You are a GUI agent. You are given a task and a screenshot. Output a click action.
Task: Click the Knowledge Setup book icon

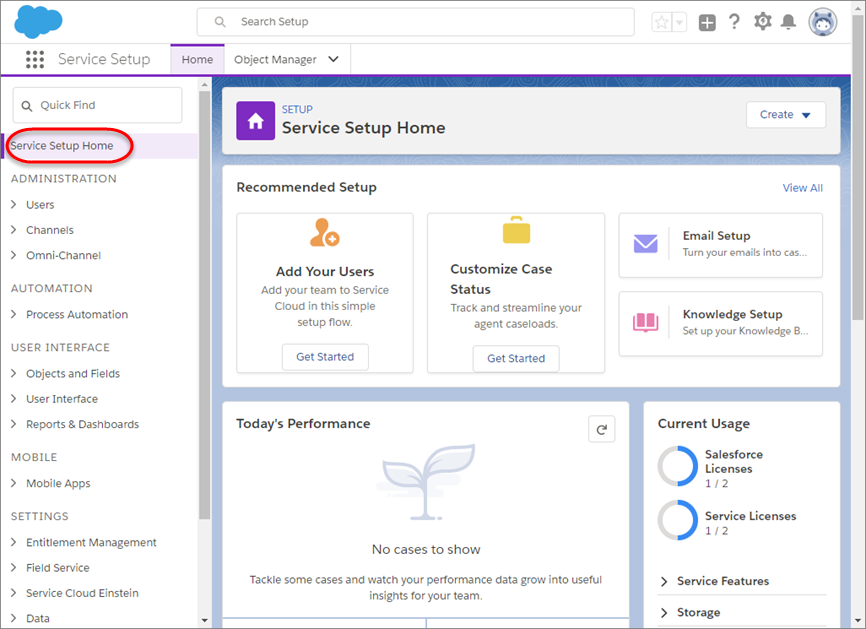coord(646,322)
